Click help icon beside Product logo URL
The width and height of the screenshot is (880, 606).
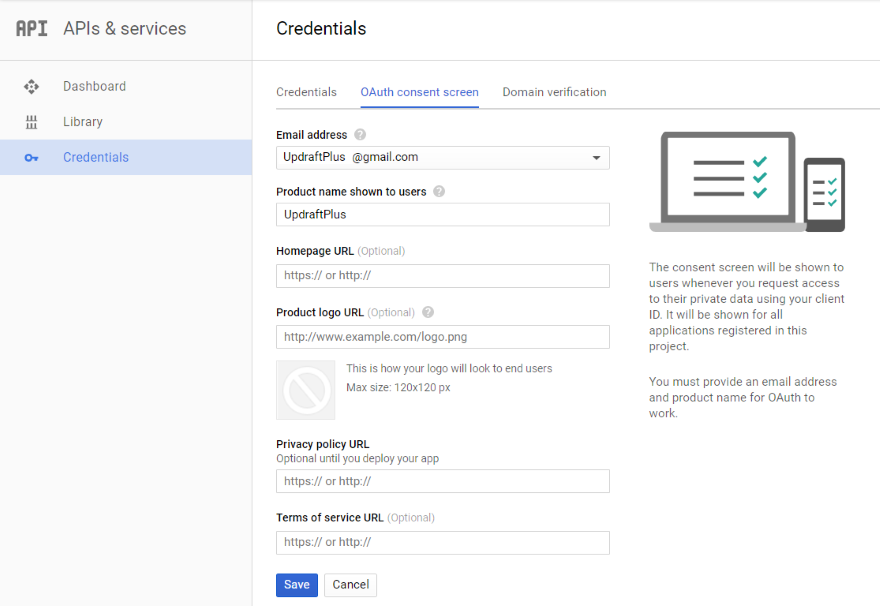[x=428, y=312]
